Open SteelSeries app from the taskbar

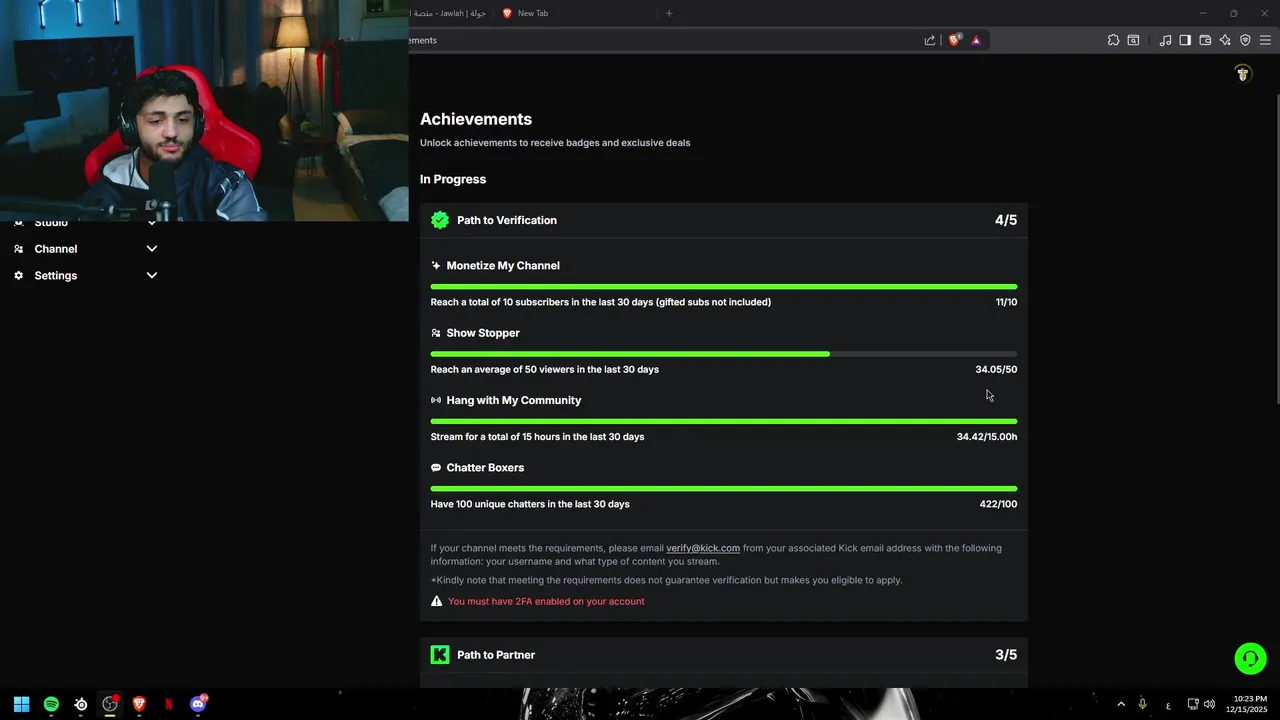(81, 704)
